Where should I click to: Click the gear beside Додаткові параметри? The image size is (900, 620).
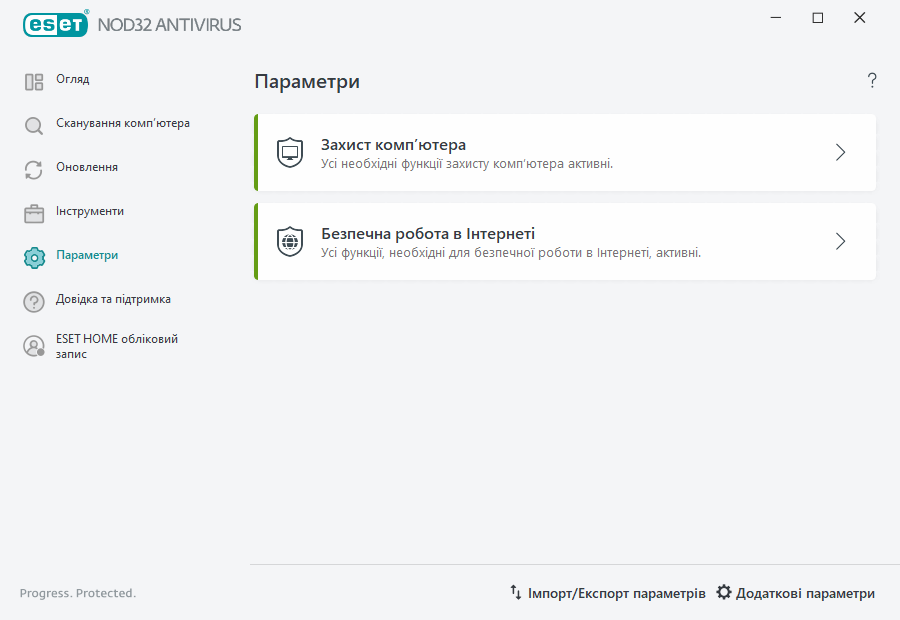tap(724, 592)
